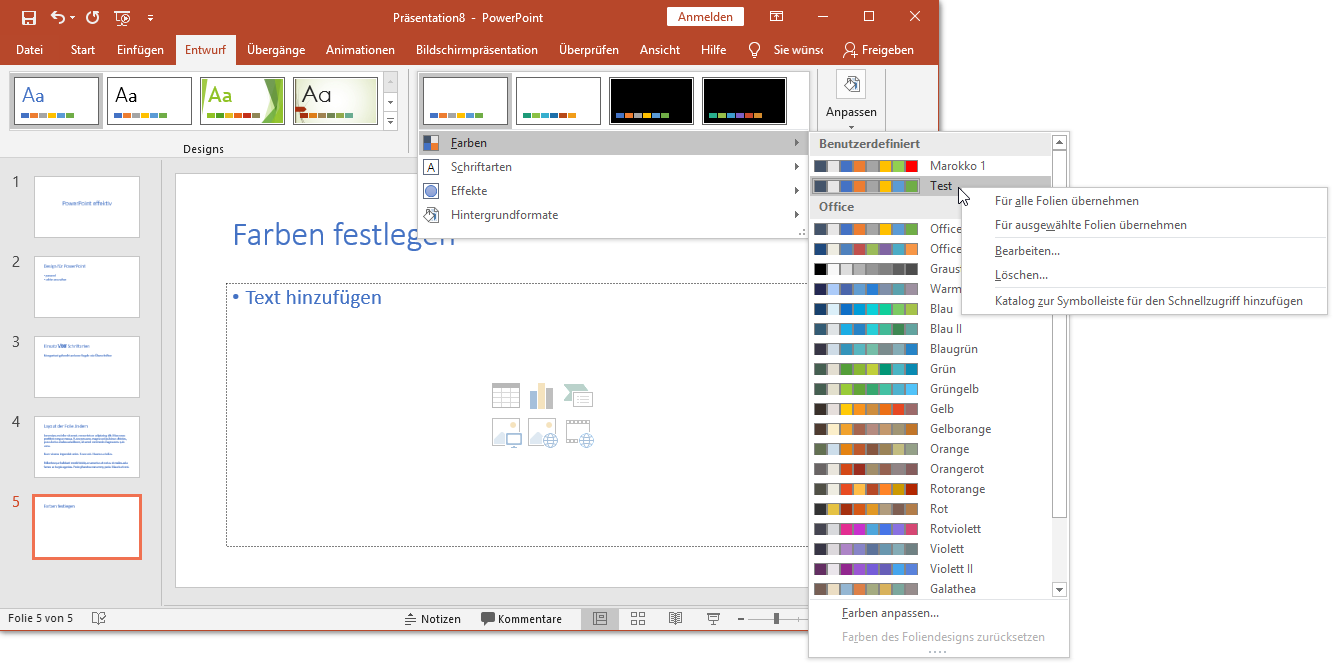Open the Farben submenu

click(612, 143)
